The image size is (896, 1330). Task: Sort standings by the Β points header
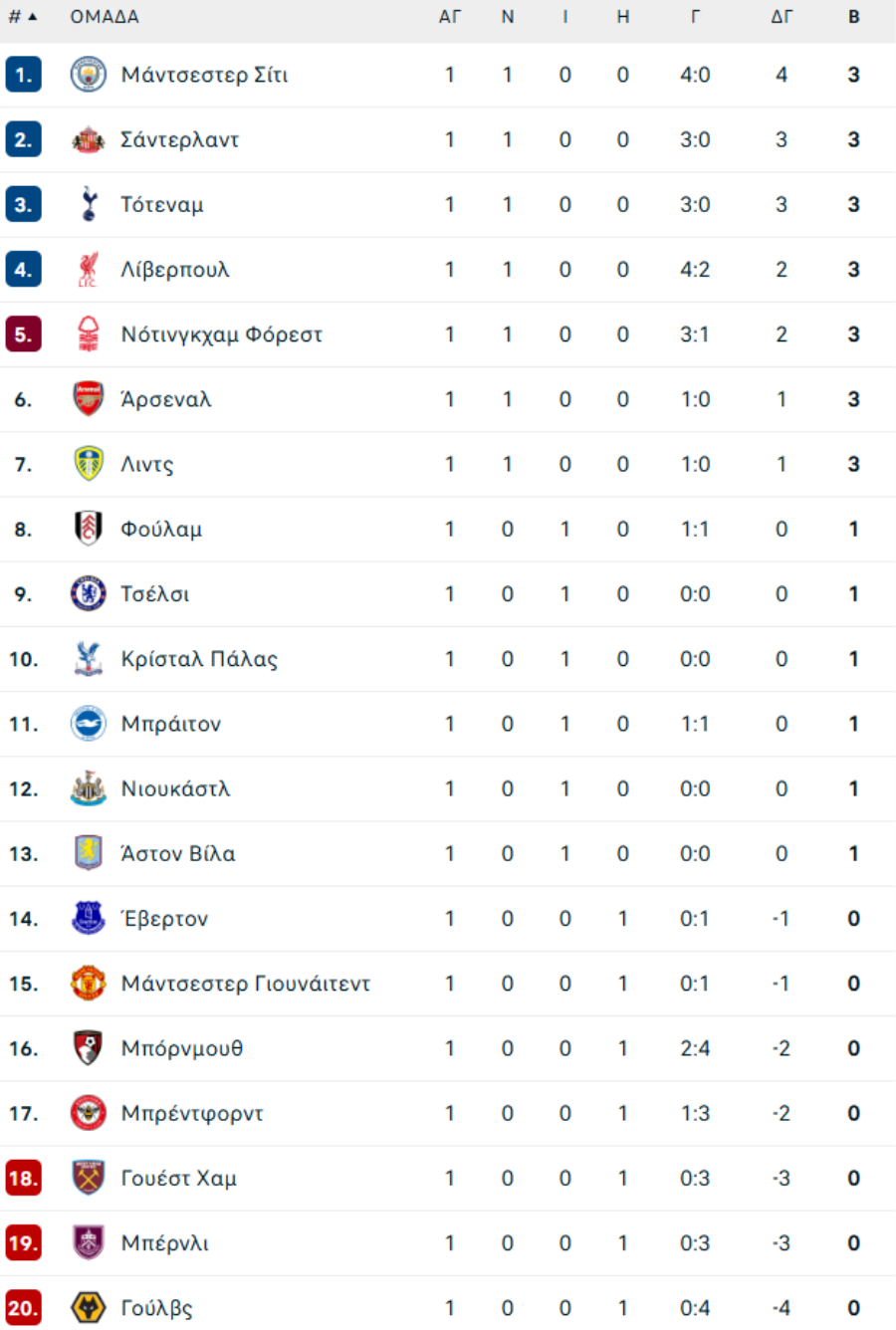point(853,17)
